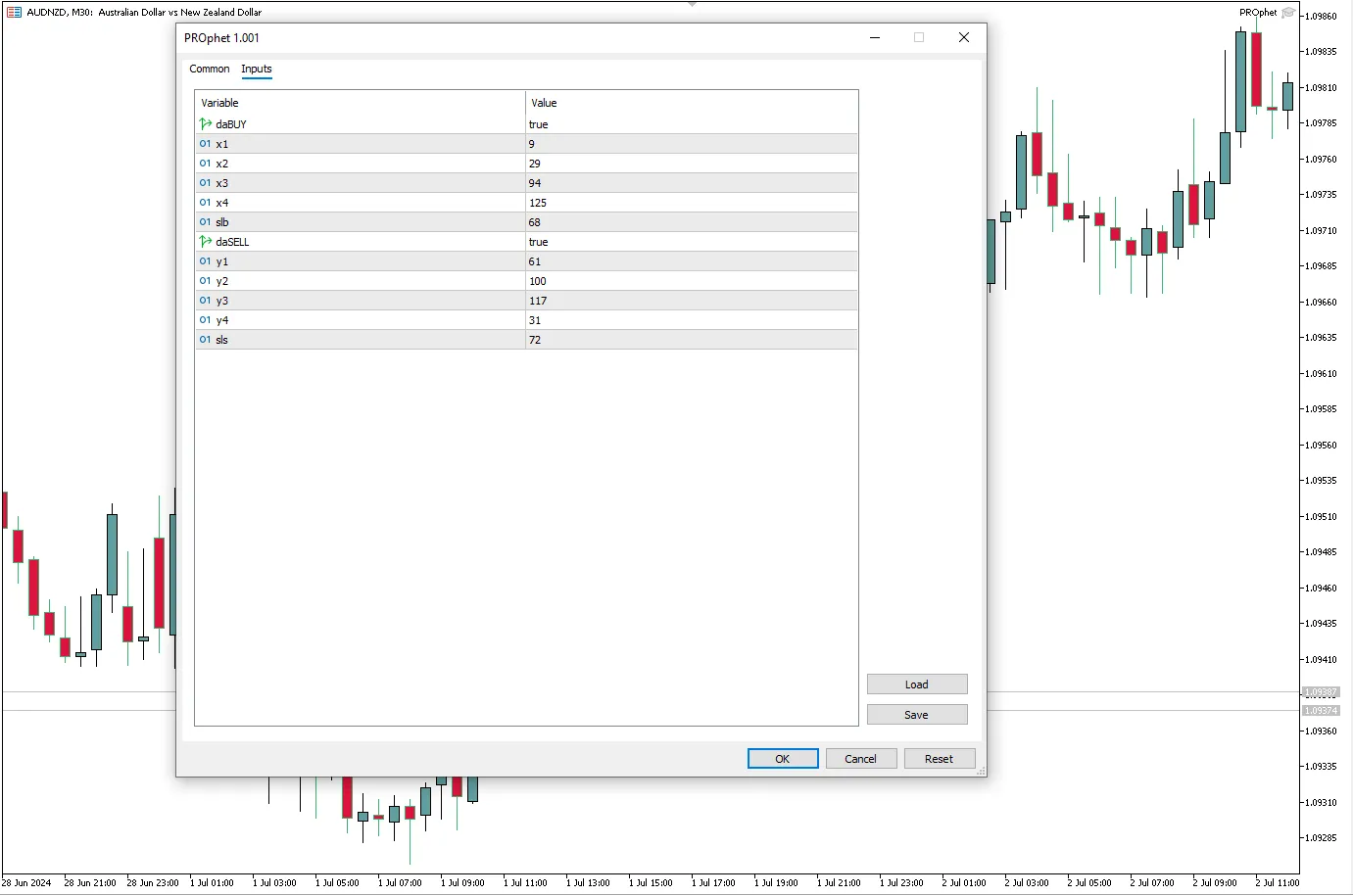Click the expert advisor hat icon beside PROphet
The width and height of the screenshot is (1353, 896).
pyautogui.click(x=1288, y=13)
